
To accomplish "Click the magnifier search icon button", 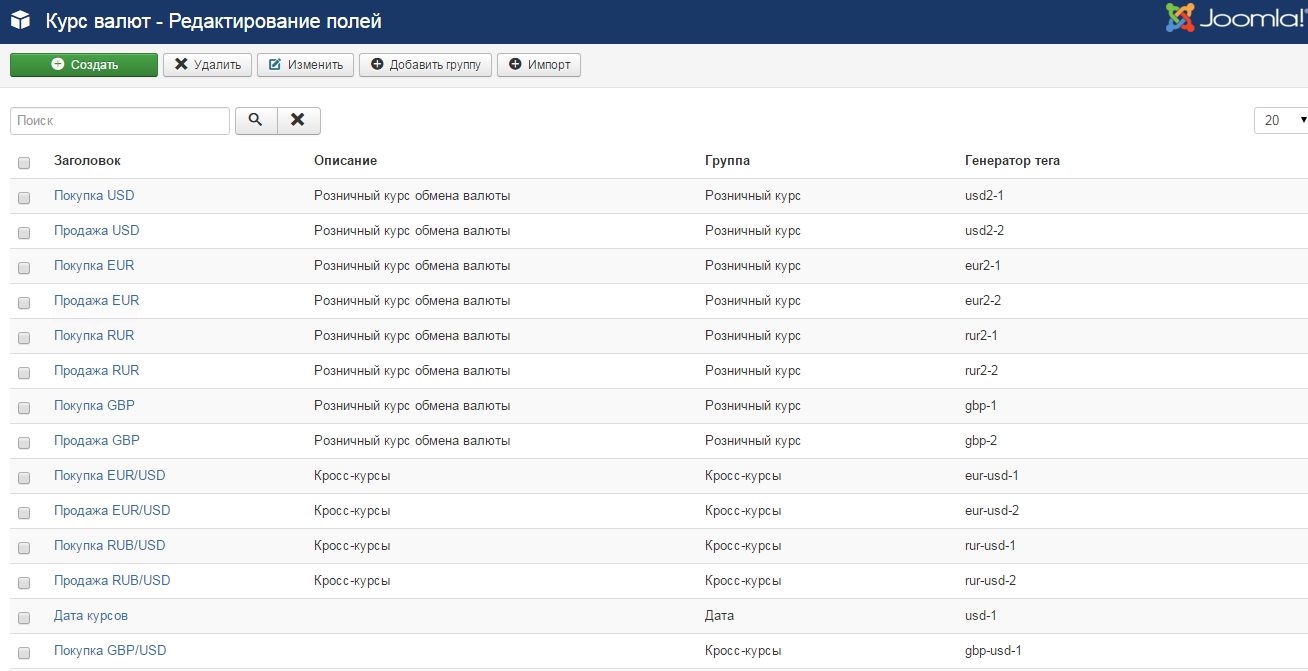I will [x=256, y=120].
